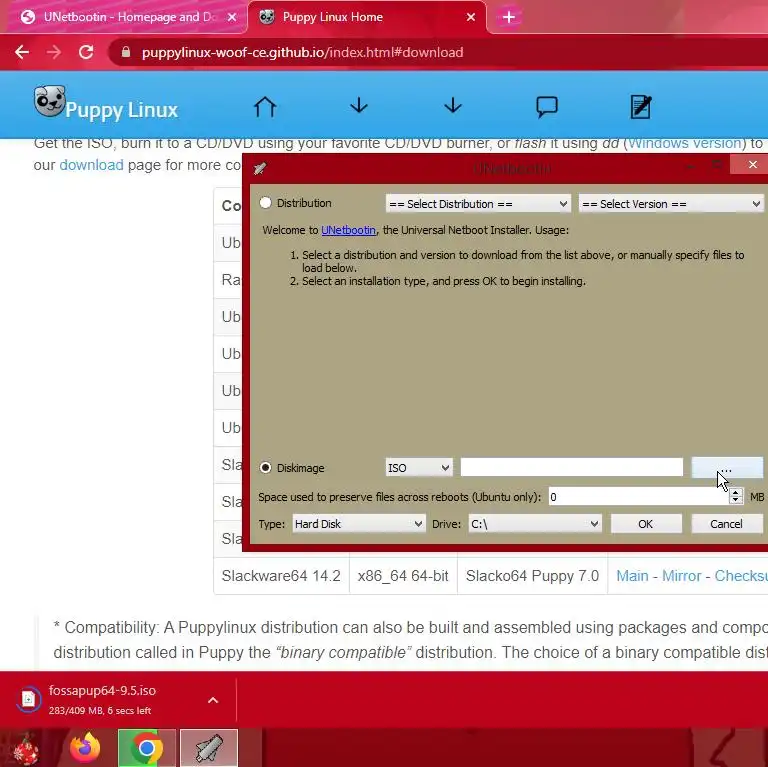Click the Slacko64 Puppy 7.0 cell
The height and width of the screenshot is (767, 768).
[x=532, y=575]
